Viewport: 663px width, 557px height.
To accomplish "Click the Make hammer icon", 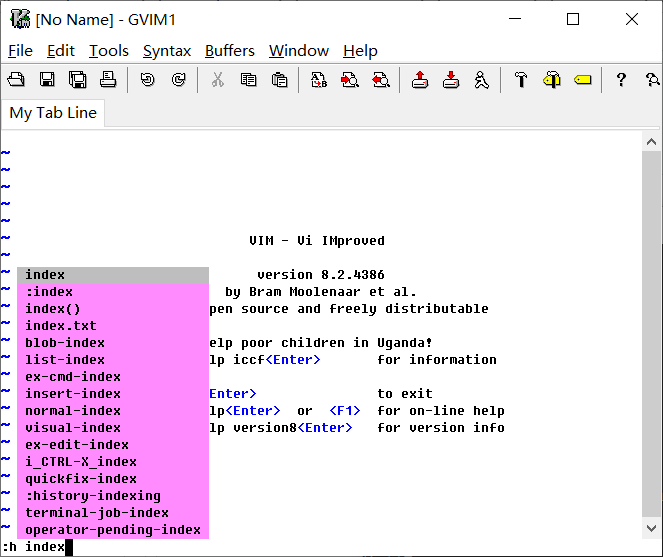I will click(x=521, y=80).
